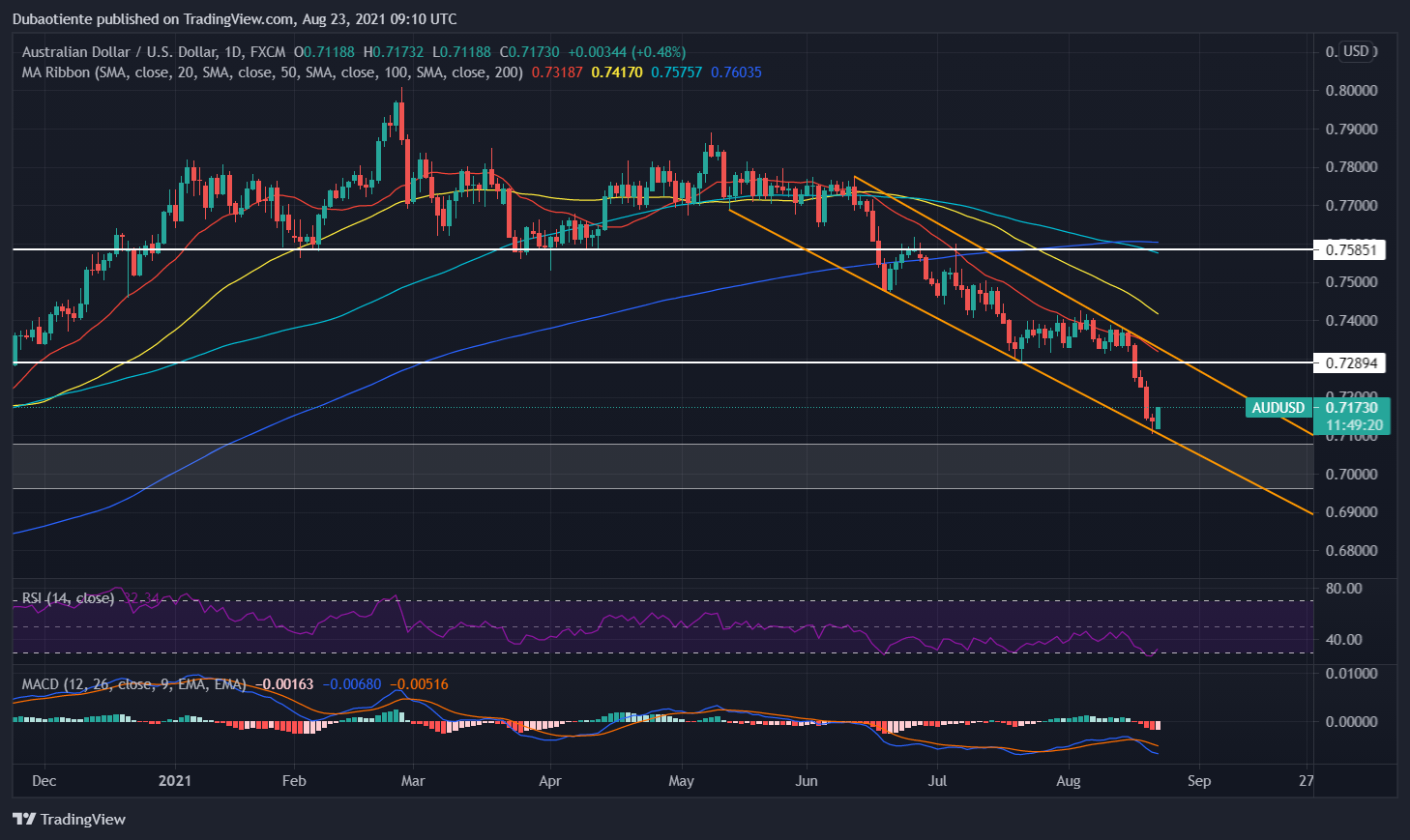This screenshot has height=840, width=1410.
Task: Click the RSI 40.00 axis label
Action: [1345, 640]
